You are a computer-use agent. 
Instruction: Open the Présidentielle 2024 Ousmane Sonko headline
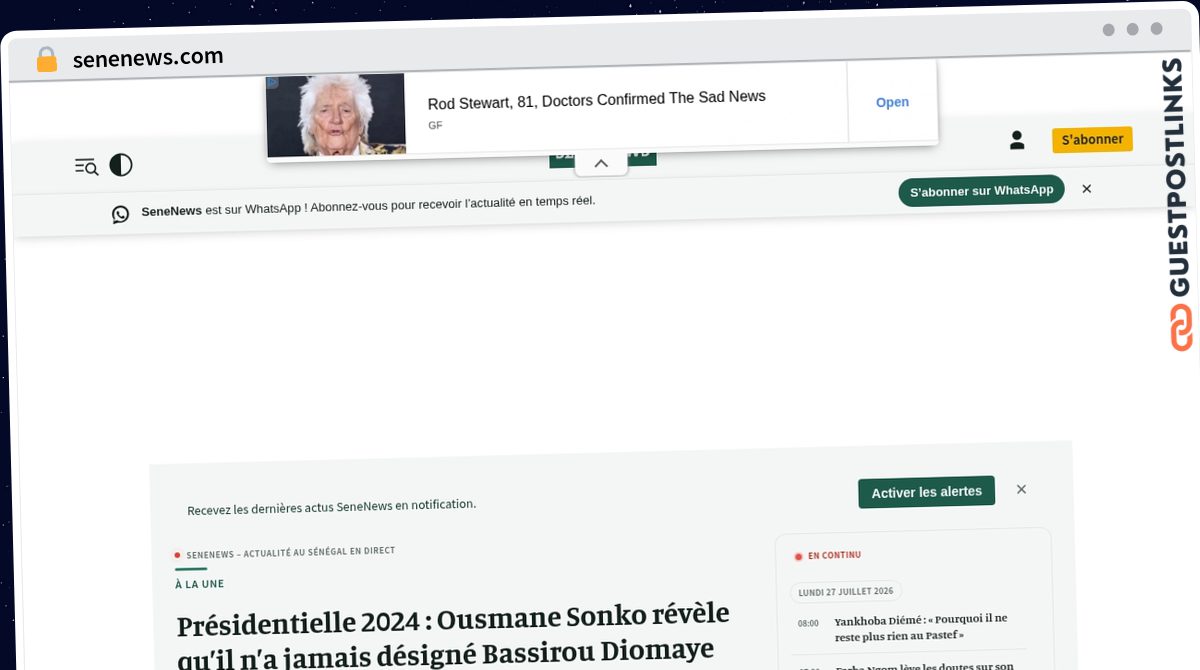(x=453, y=634)
